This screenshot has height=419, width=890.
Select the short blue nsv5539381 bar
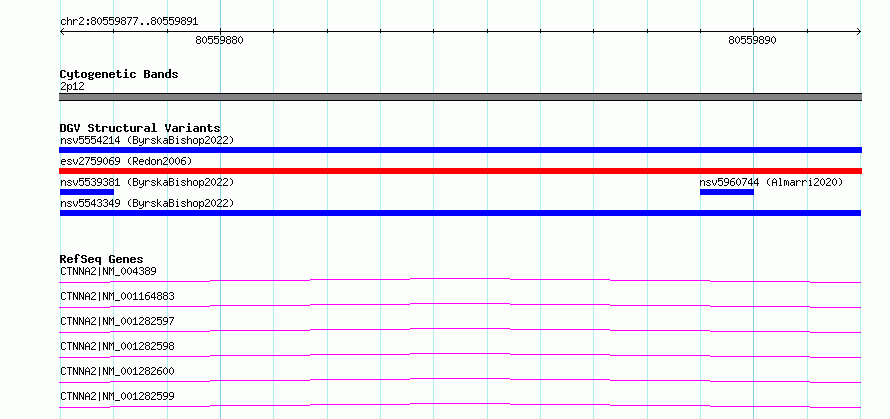pos(87,192)
